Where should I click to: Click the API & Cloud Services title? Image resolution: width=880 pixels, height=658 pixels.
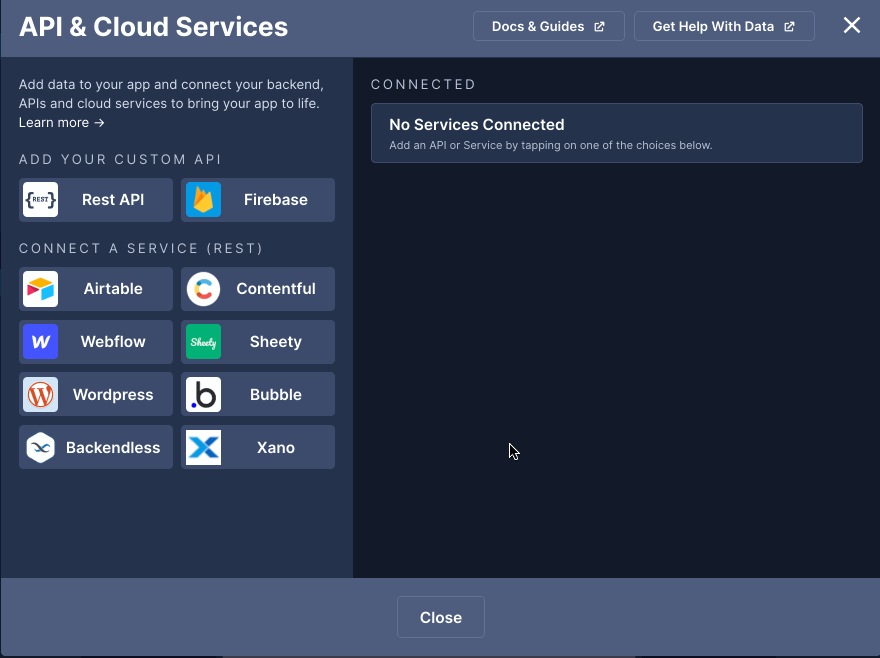pos(153,27)
